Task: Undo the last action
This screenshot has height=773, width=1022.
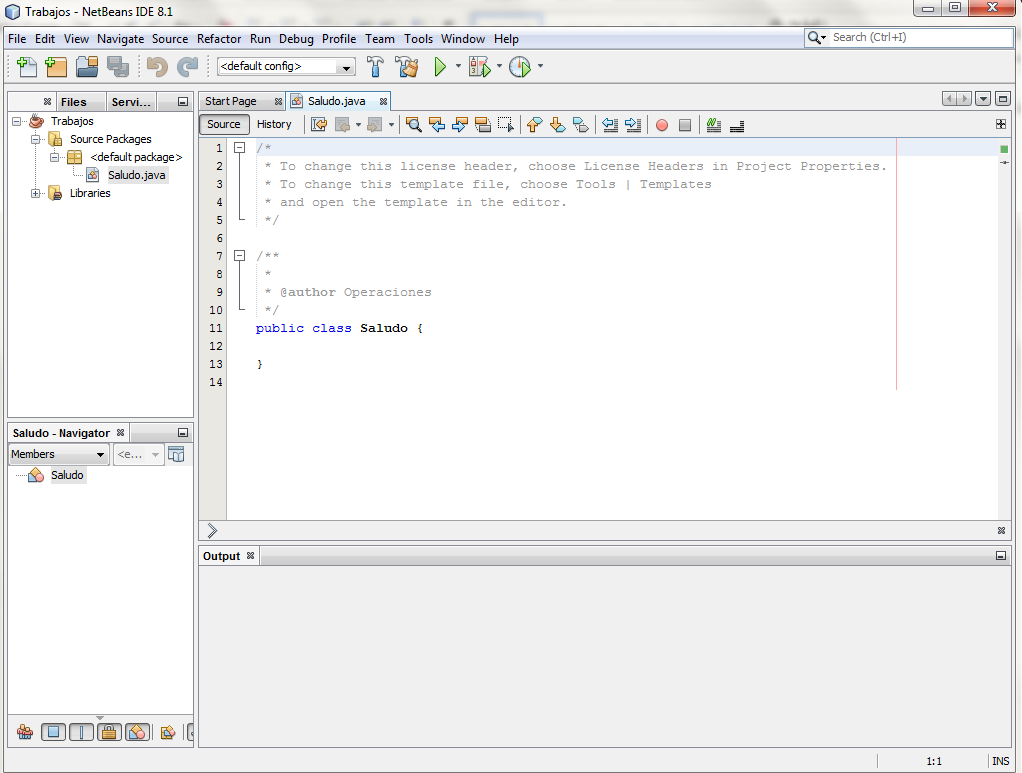Action: click(157, 66)
